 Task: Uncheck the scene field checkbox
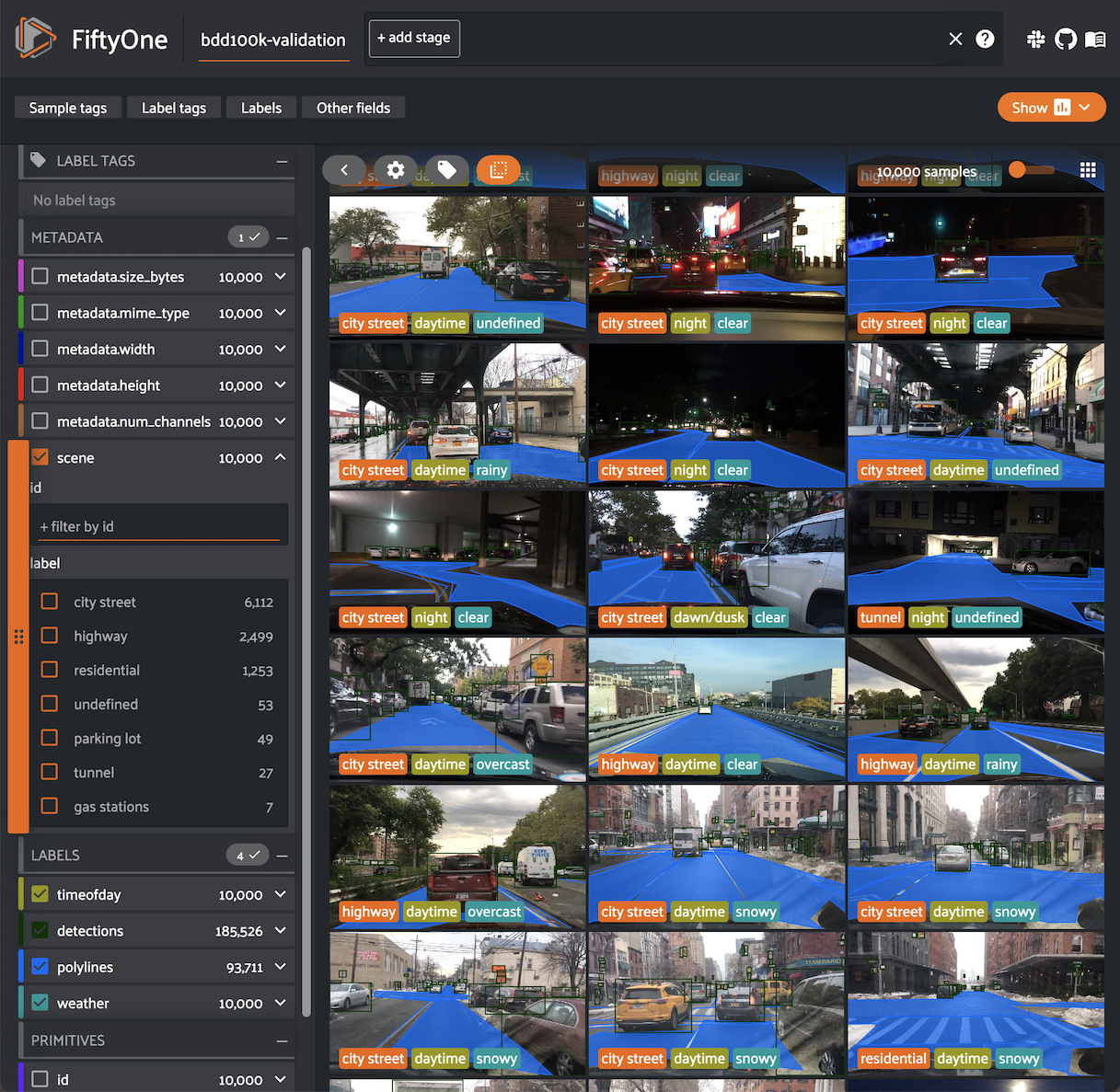pos(40,457)
